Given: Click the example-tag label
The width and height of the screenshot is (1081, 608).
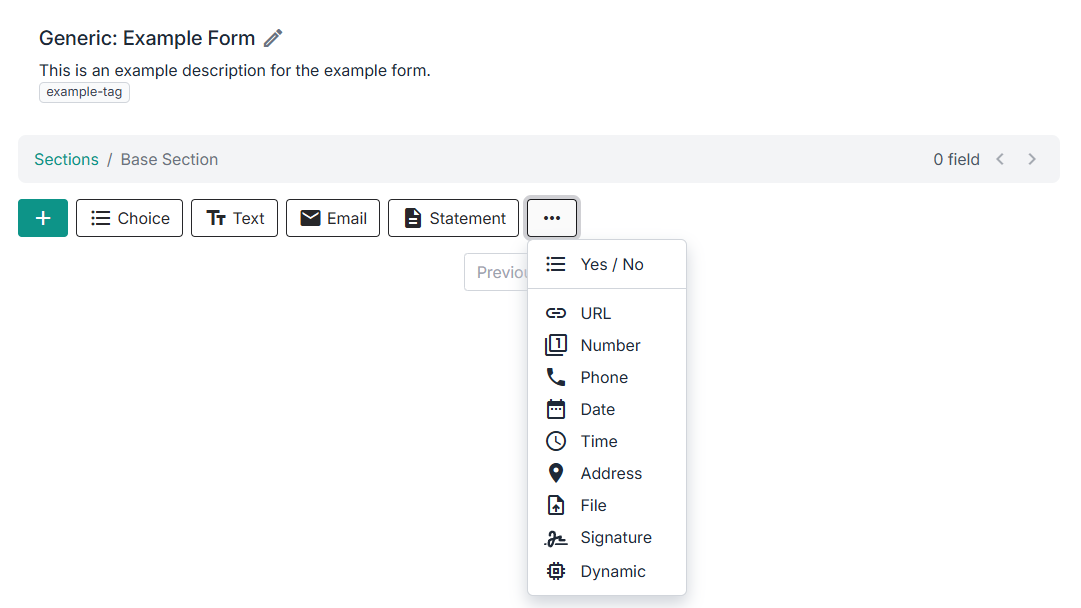Looking at the screenshot, I should coord(84,92).
